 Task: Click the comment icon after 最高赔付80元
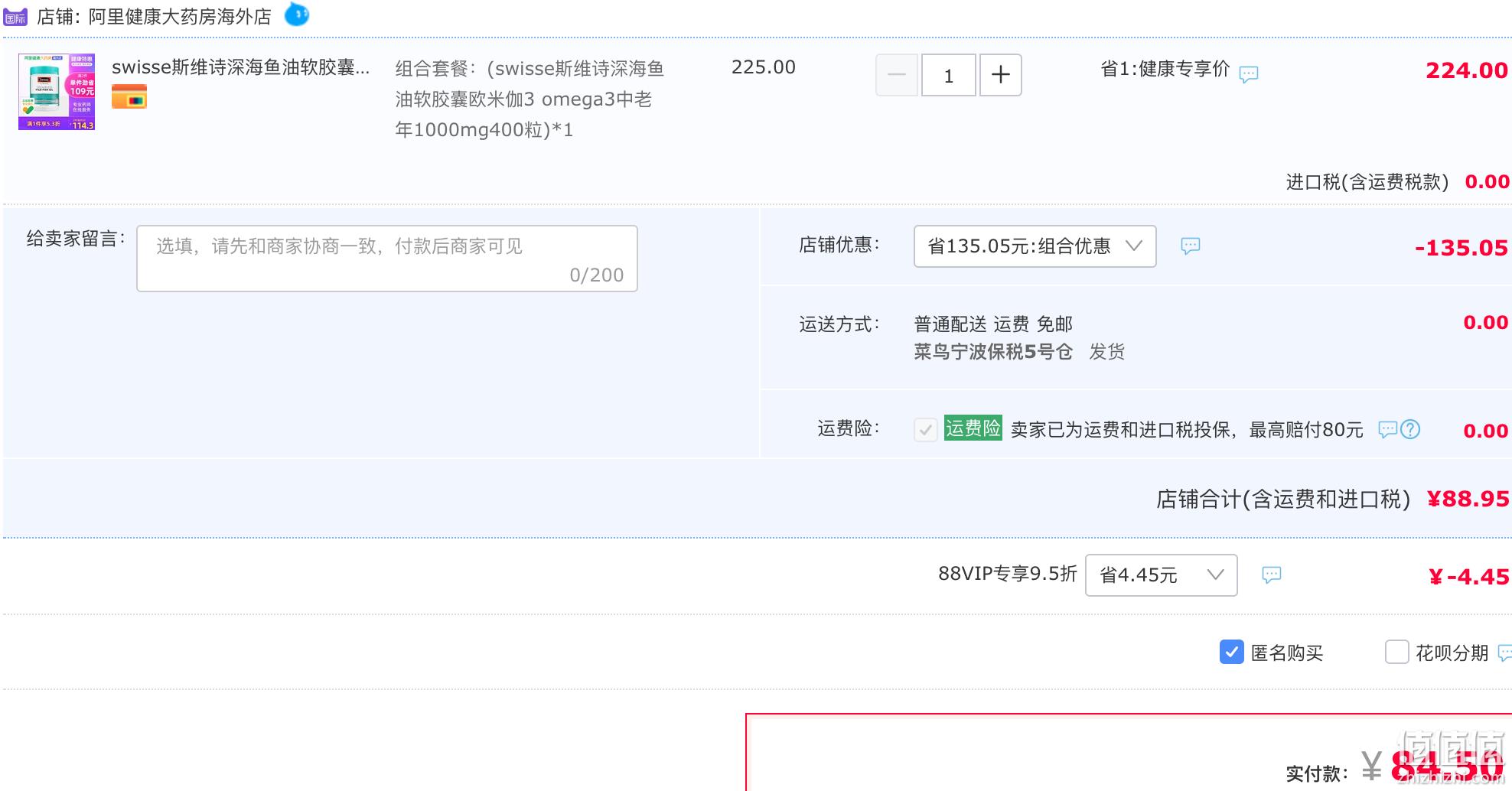pyautogui.click(x=1387, y=430)
